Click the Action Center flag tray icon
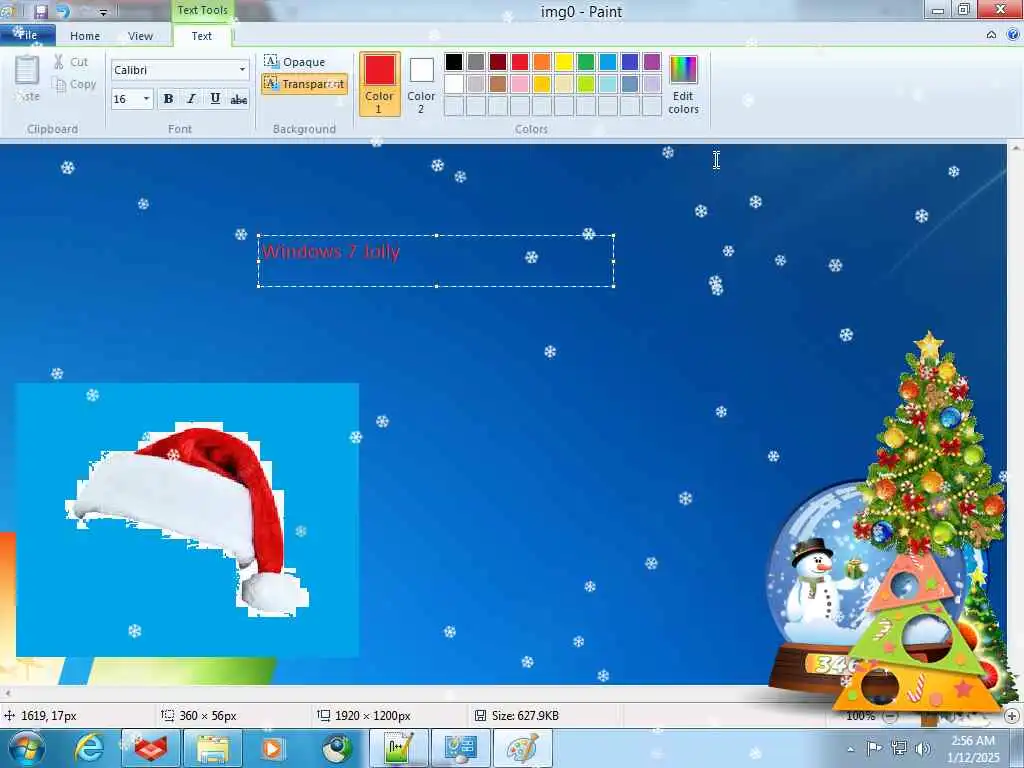The image size is (1024, 768). (x=874, y=748)
